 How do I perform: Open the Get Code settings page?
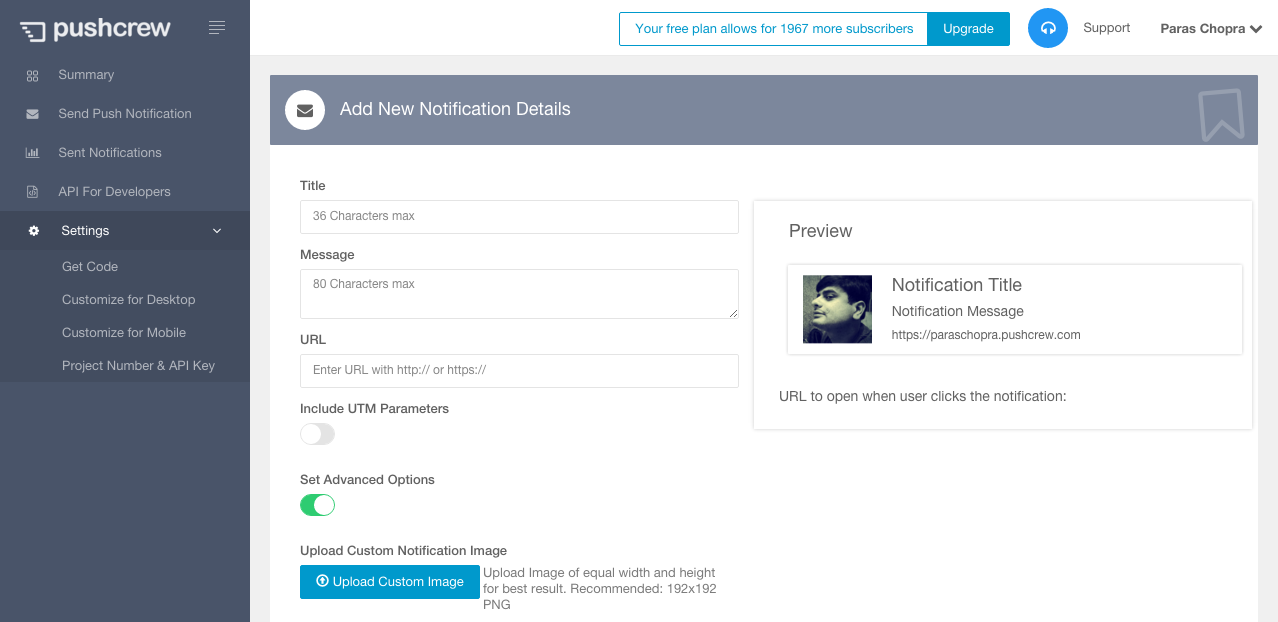(x=90, y=267)
